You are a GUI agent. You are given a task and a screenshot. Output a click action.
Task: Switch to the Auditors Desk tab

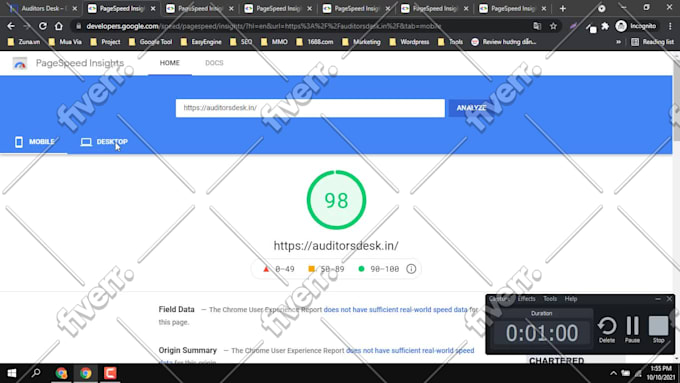43,8
